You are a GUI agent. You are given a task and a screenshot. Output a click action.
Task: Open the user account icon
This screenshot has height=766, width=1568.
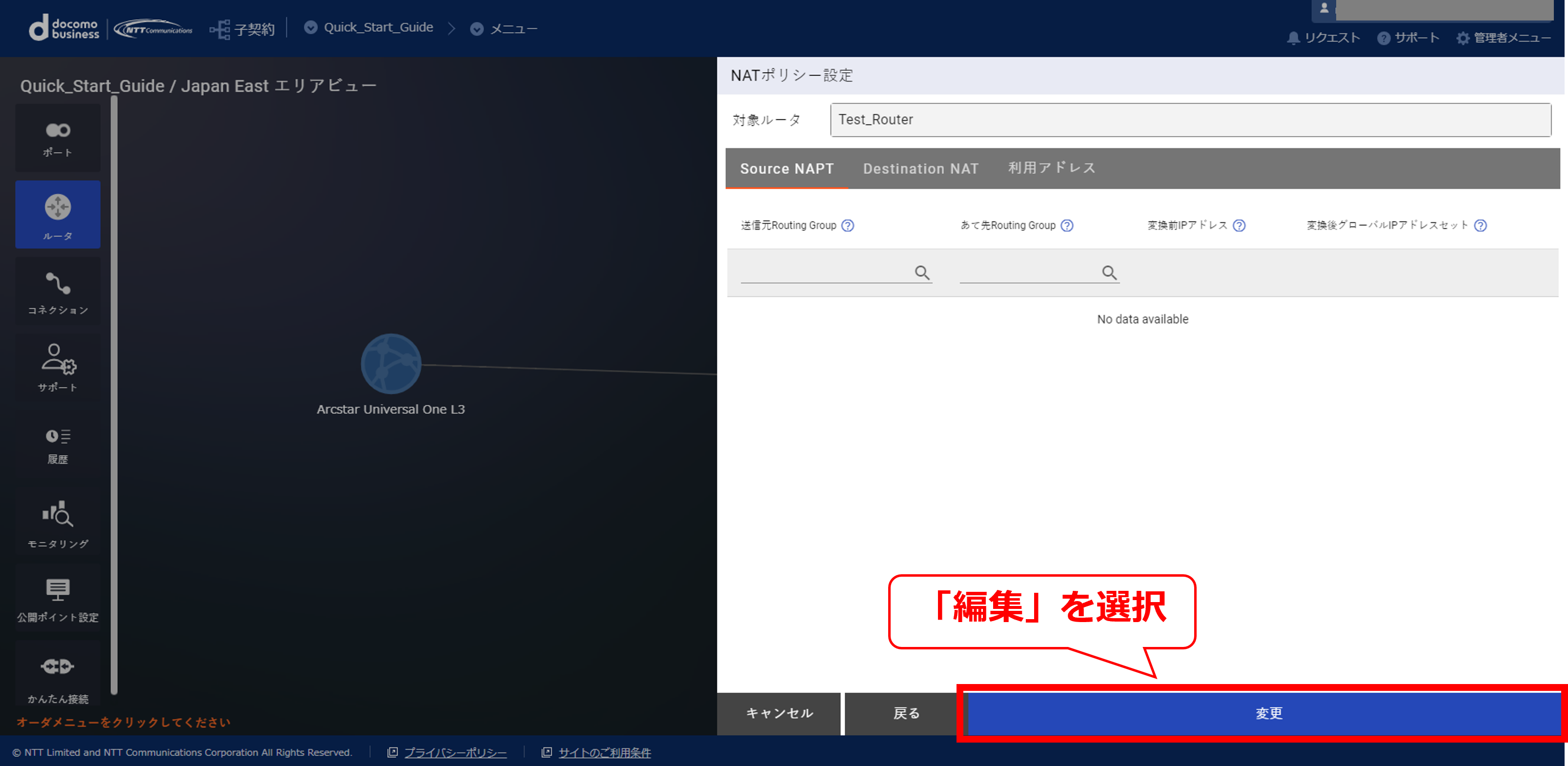pyautogui.click(x=1324, y=8)
